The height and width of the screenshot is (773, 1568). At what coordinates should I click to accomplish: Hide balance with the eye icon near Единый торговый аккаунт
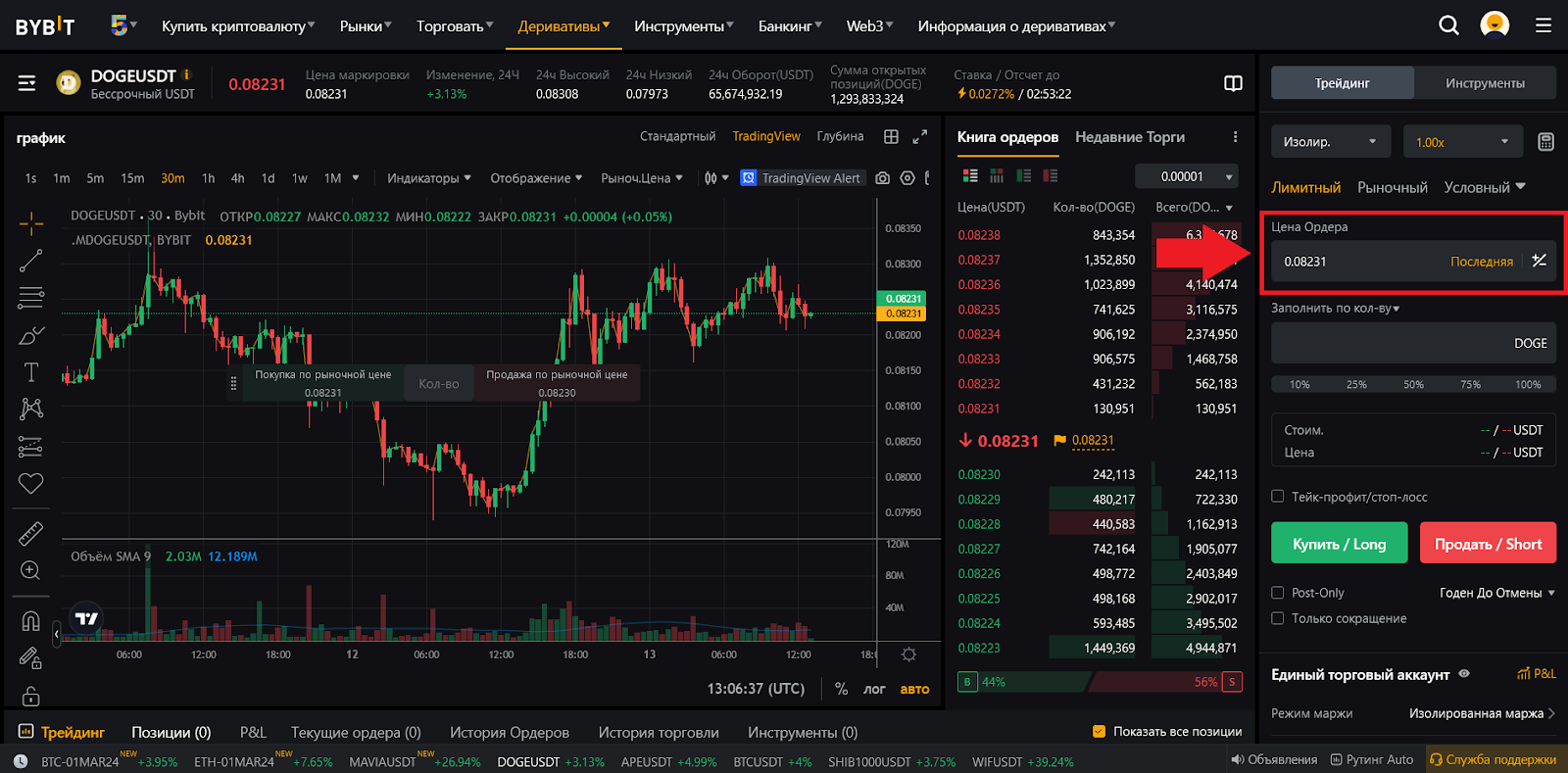(x=1464, y=674)
